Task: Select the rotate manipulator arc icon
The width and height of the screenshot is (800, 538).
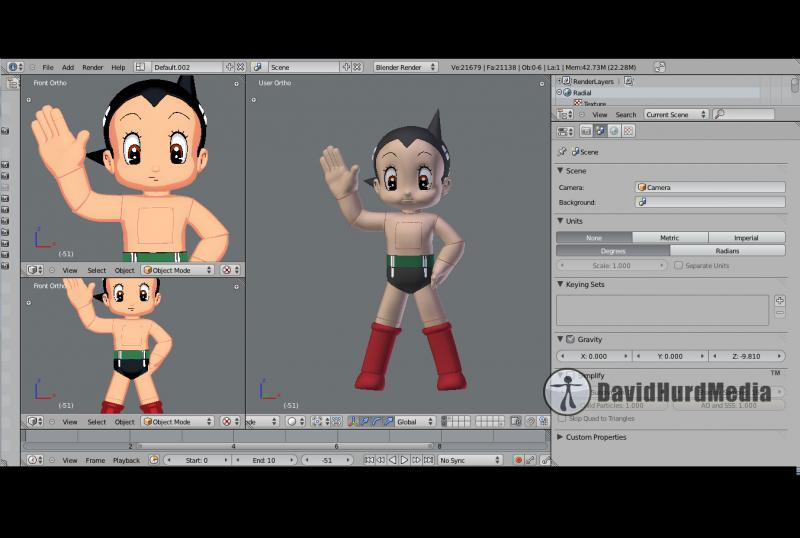Action: point(377,422)
